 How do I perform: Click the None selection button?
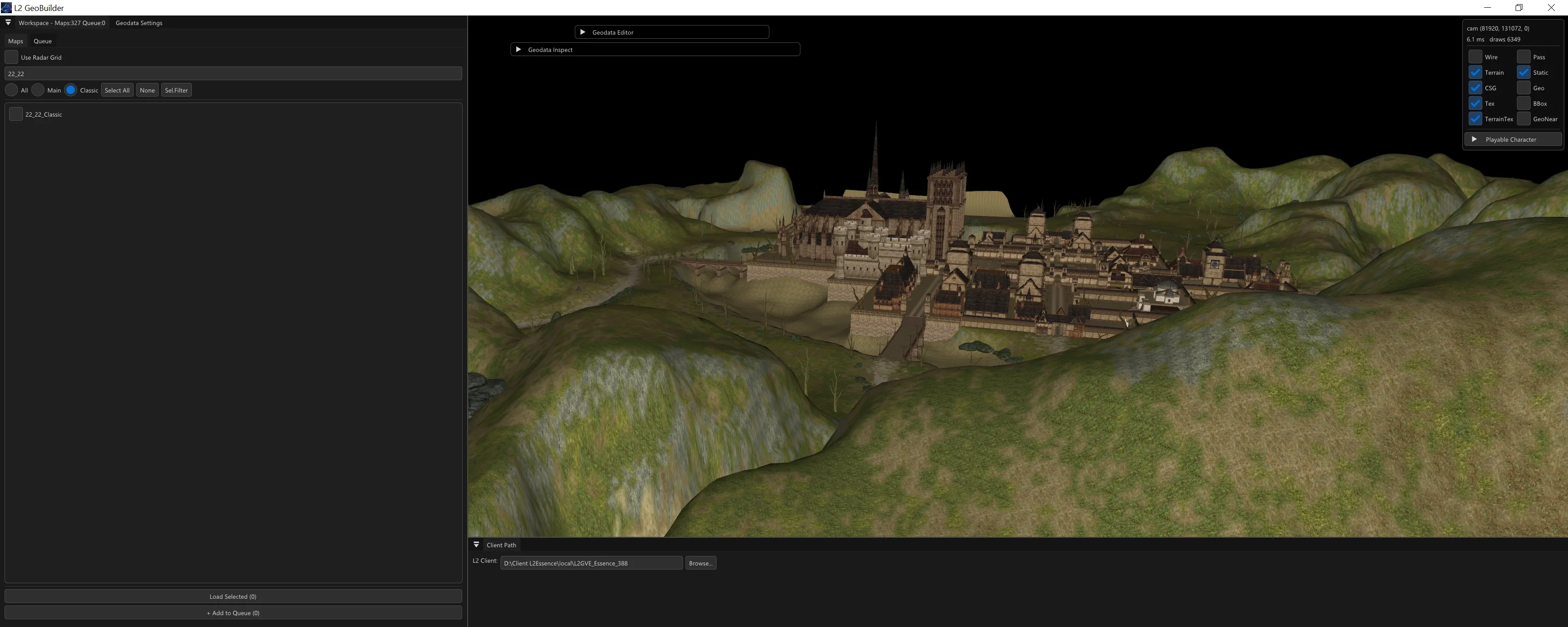(x=147, y=90)
